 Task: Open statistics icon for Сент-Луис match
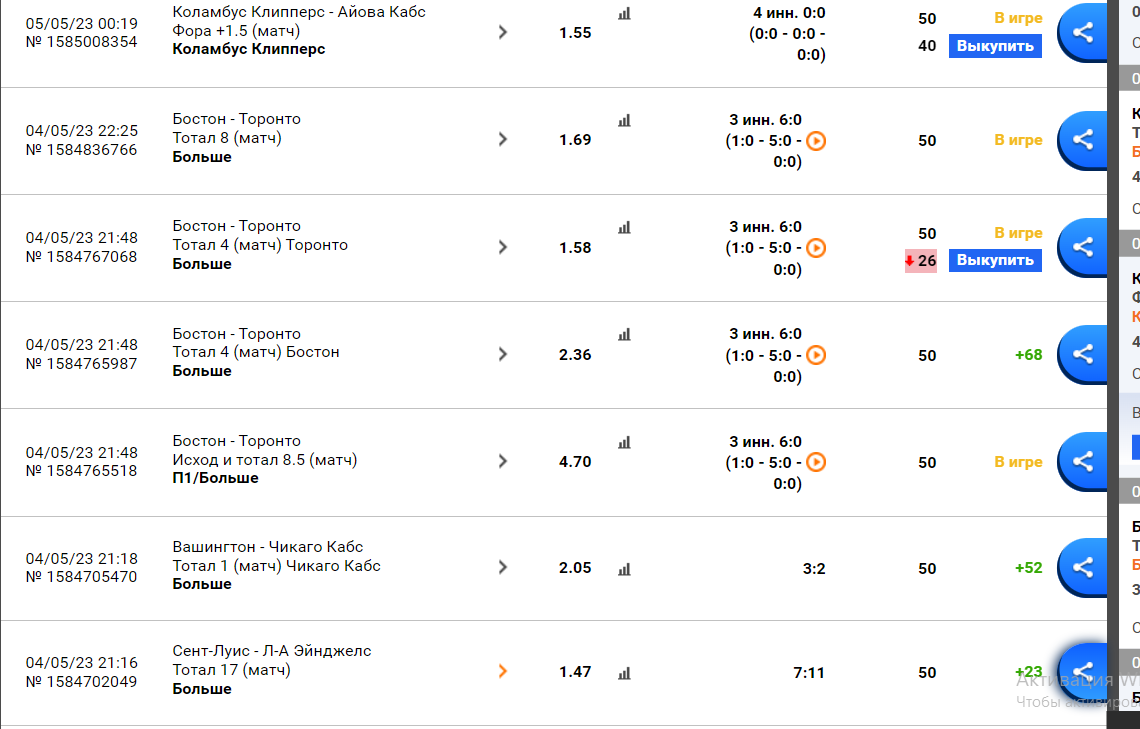click(625, 674)
